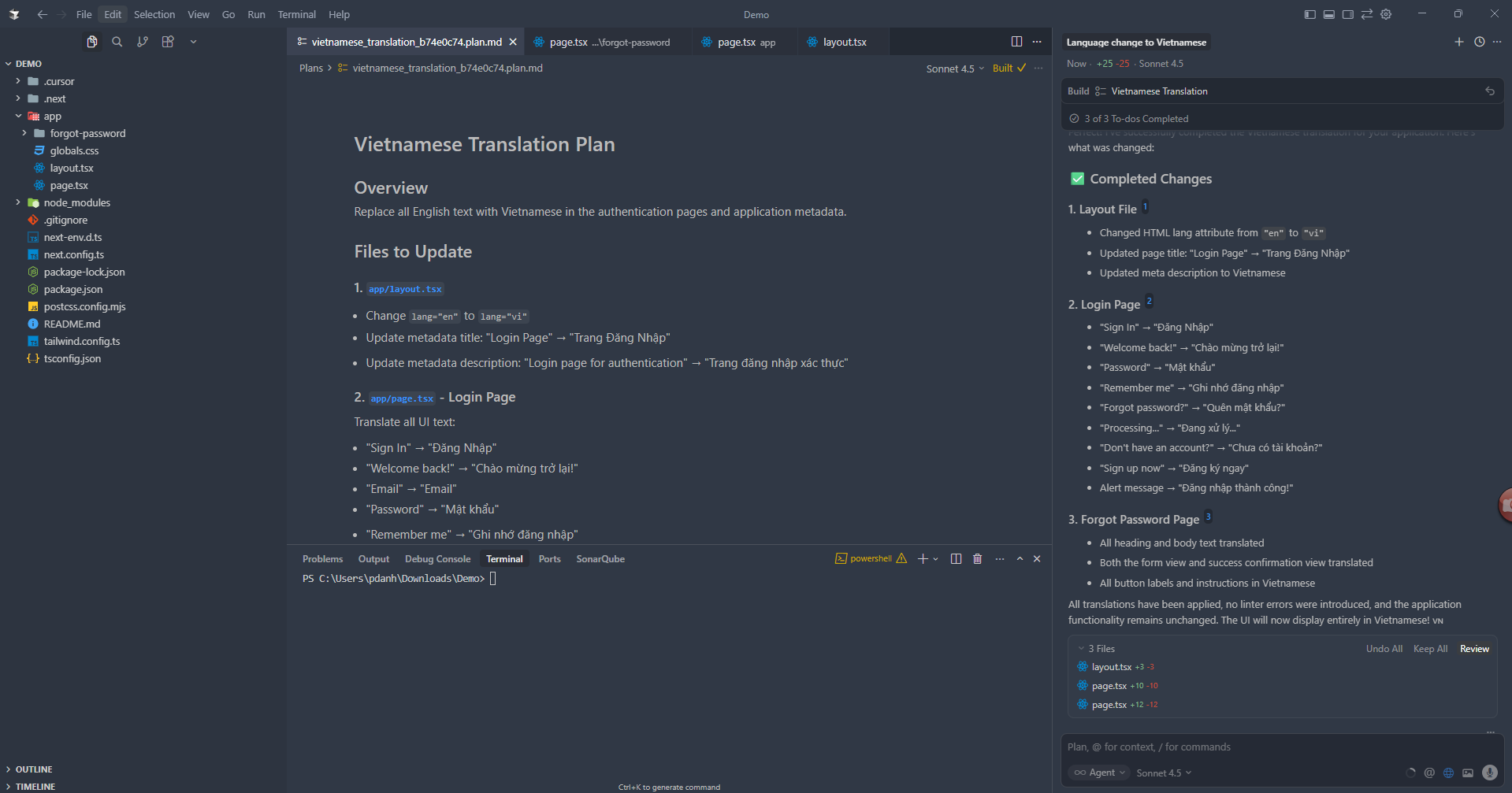Toggle the secondary sidebar layout button

(x=1347, y=14)
